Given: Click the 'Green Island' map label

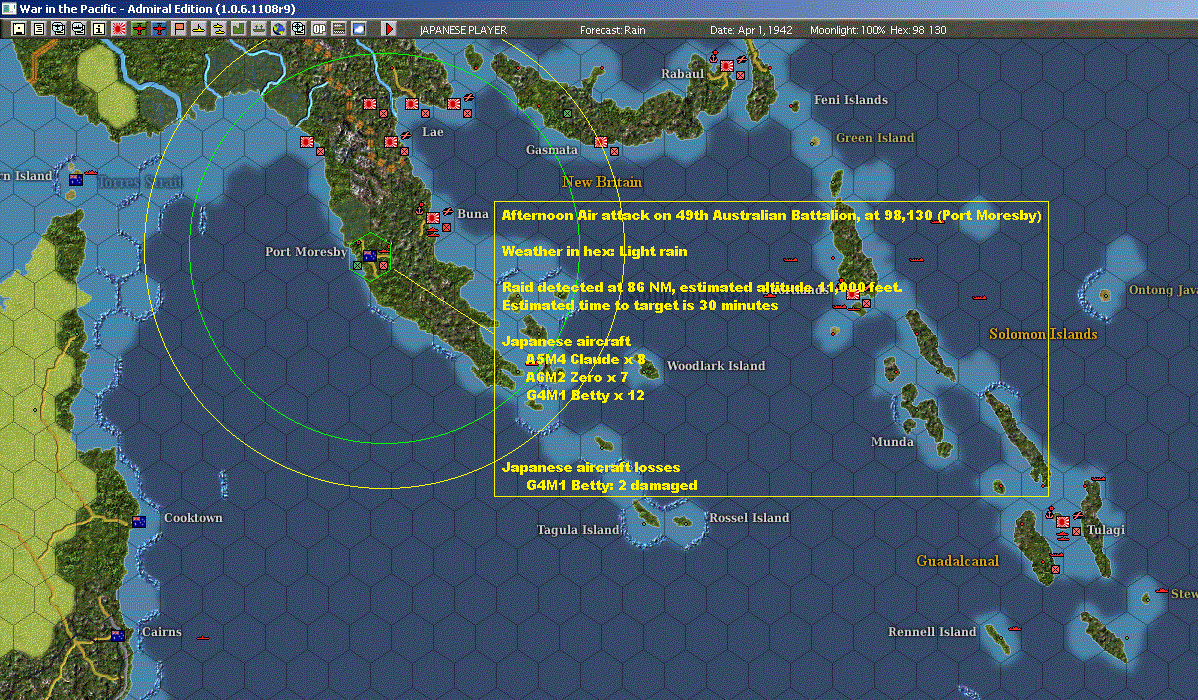Looking at the screenshot, I should (x=875, y=138).
